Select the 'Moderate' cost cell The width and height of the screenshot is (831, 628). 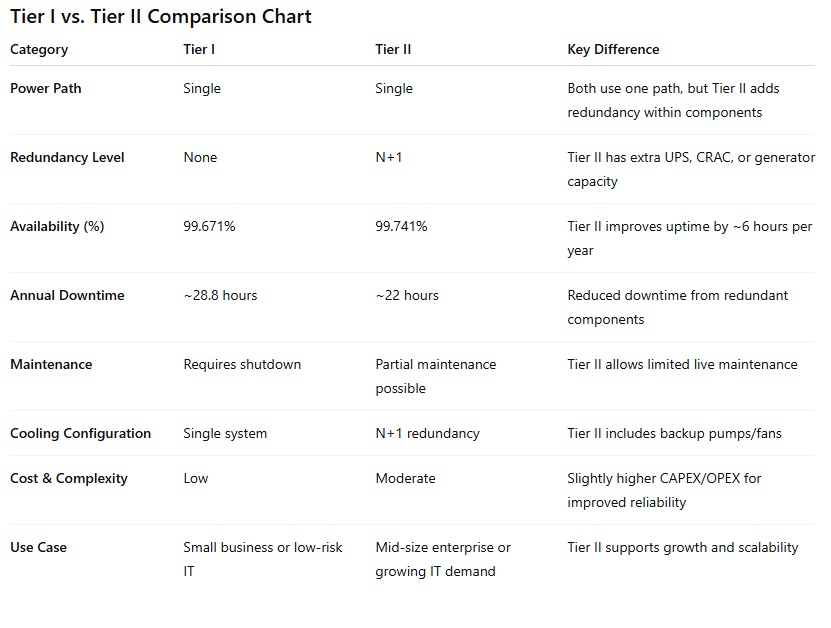405,478
